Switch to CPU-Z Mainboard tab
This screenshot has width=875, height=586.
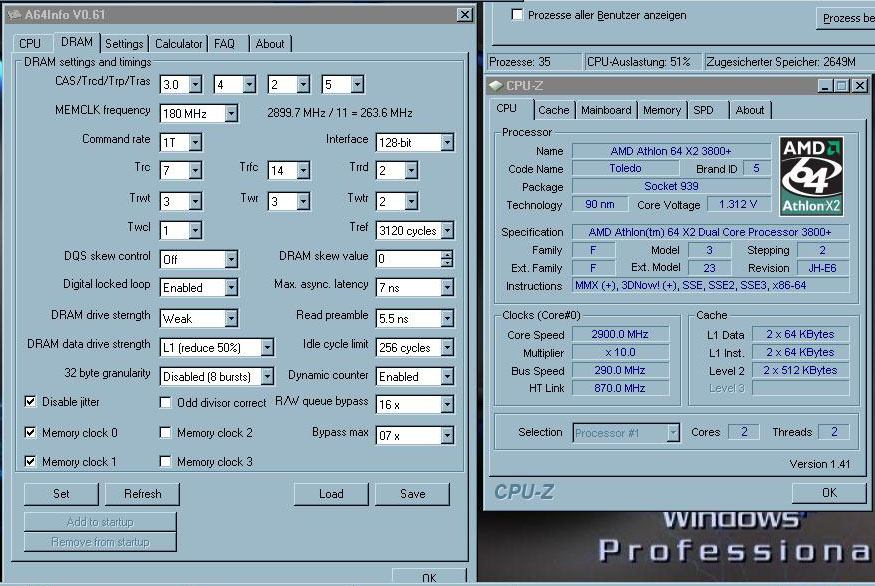pyautogui.click(x=606, y=110)
